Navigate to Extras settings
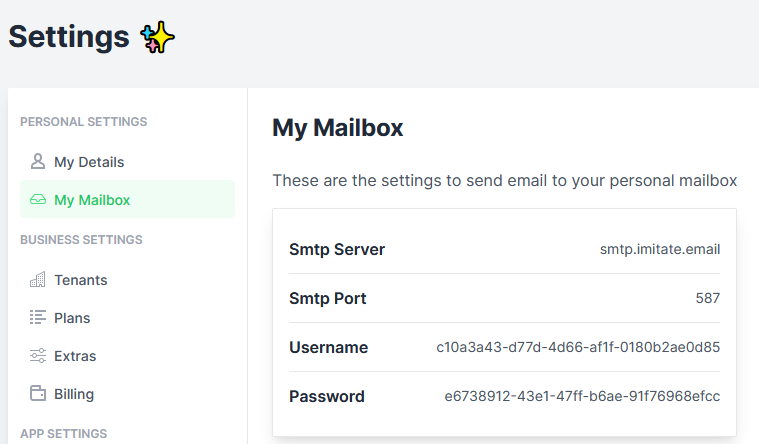The image size is (759, 444). pyautogui.click(x=127, y=356)
